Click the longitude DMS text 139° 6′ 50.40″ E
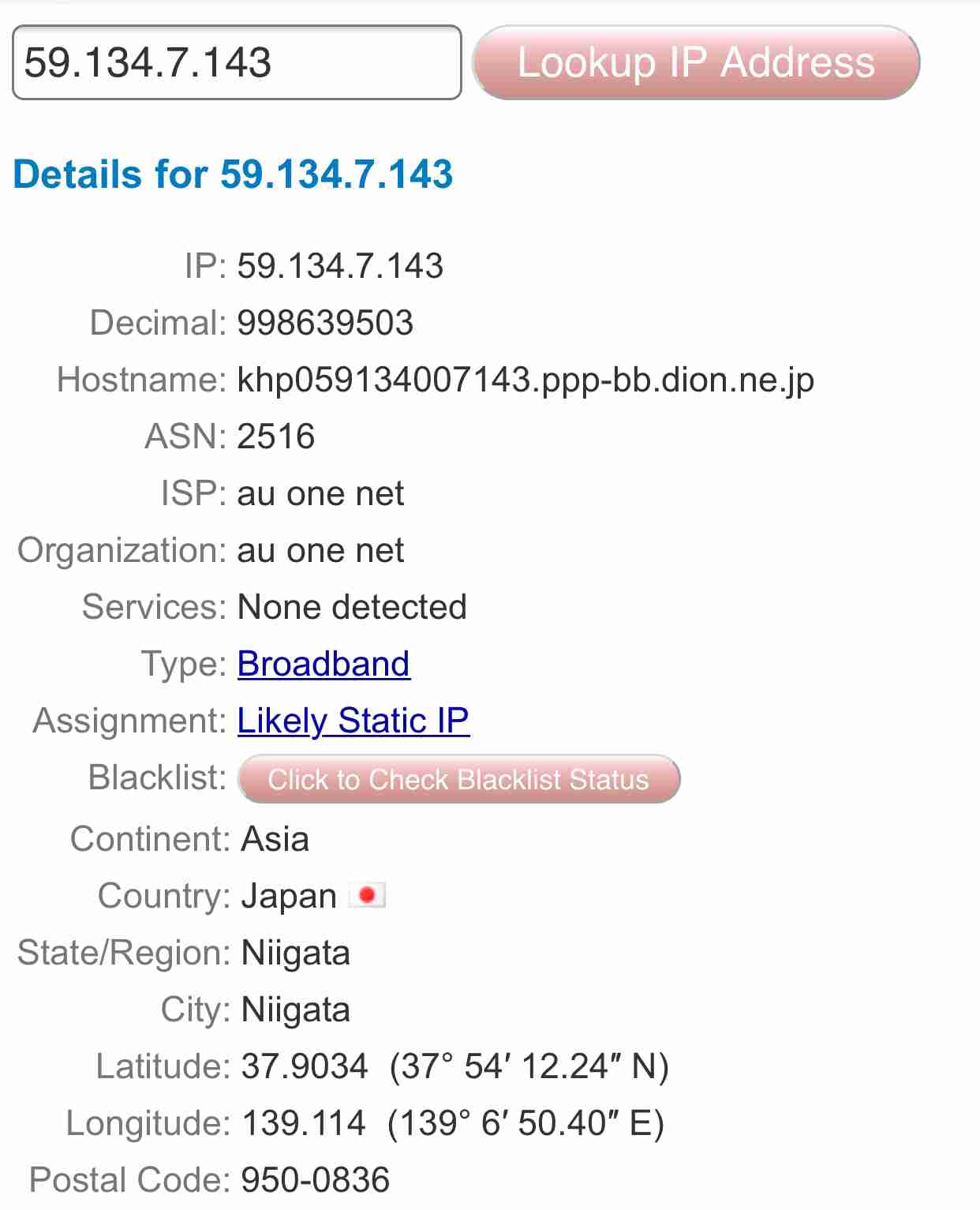This screenshot has height=1210, width=980. [526, 1123]
